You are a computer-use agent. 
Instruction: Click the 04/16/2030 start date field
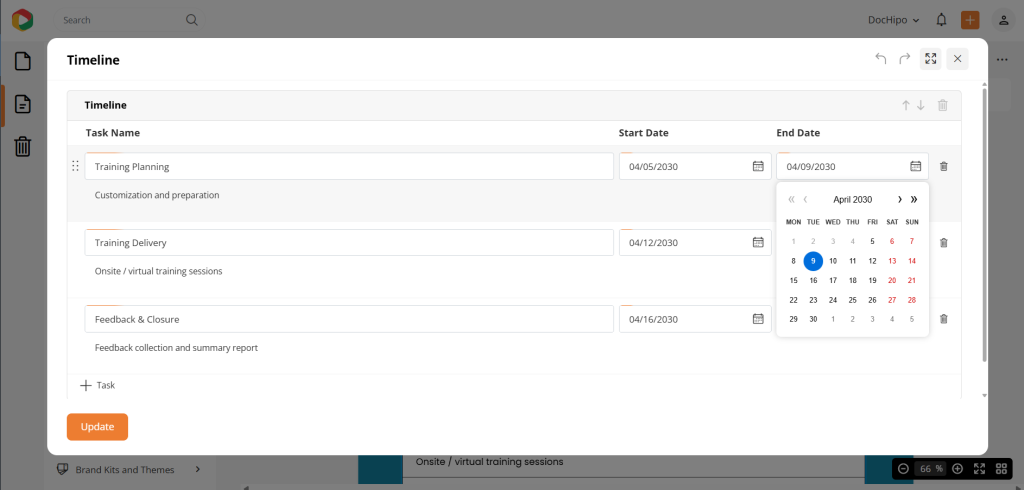coord(695,319)
